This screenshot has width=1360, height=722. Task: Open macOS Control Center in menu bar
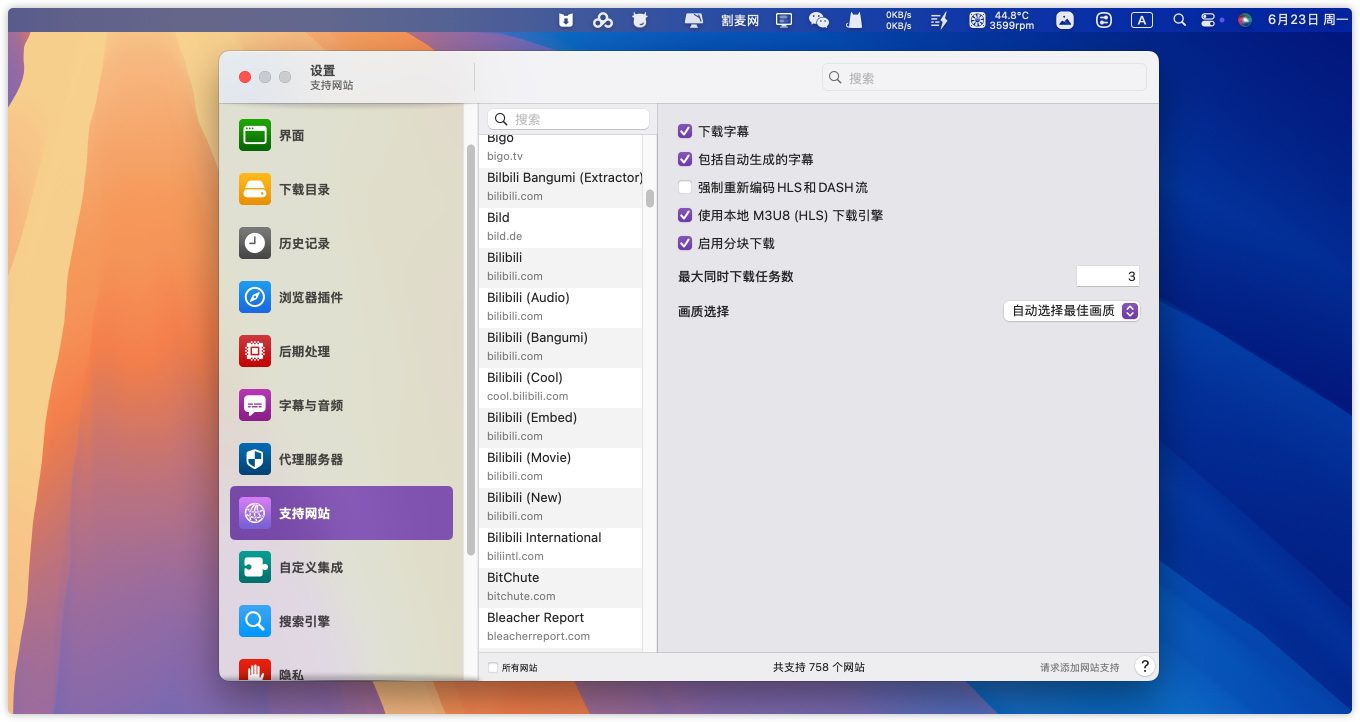point(1208,20)
